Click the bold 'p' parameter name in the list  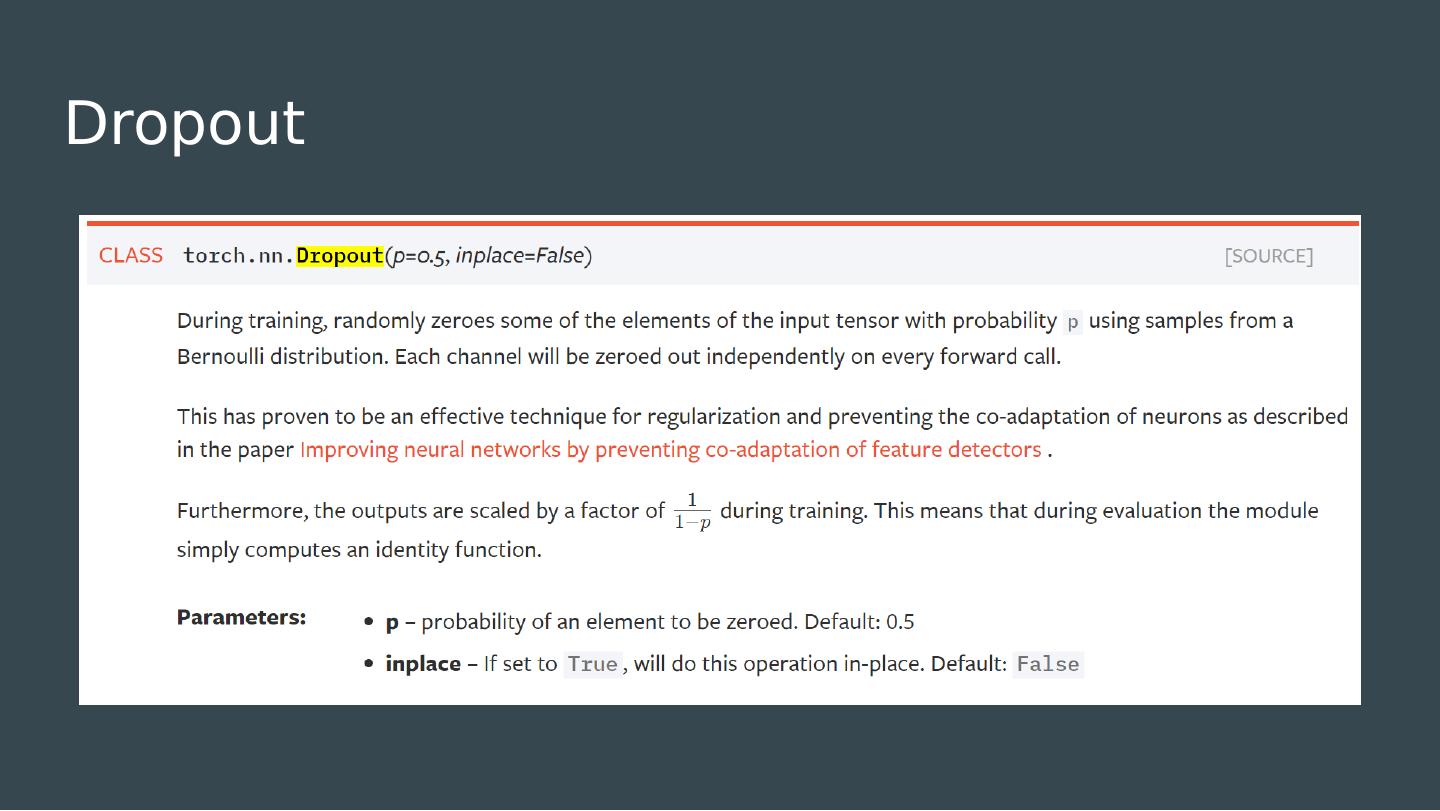(392, 622)
